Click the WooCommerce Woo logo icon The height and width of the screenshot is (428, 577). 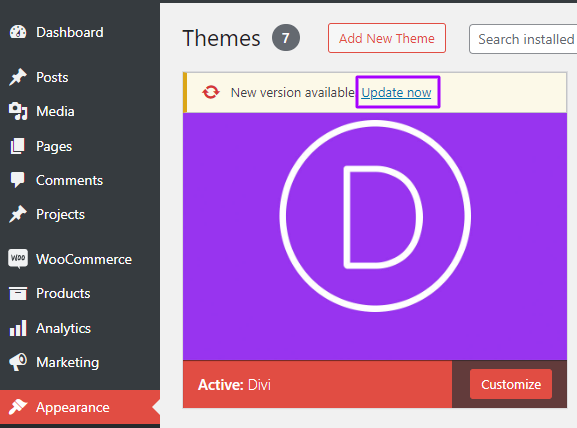(18, 259)
